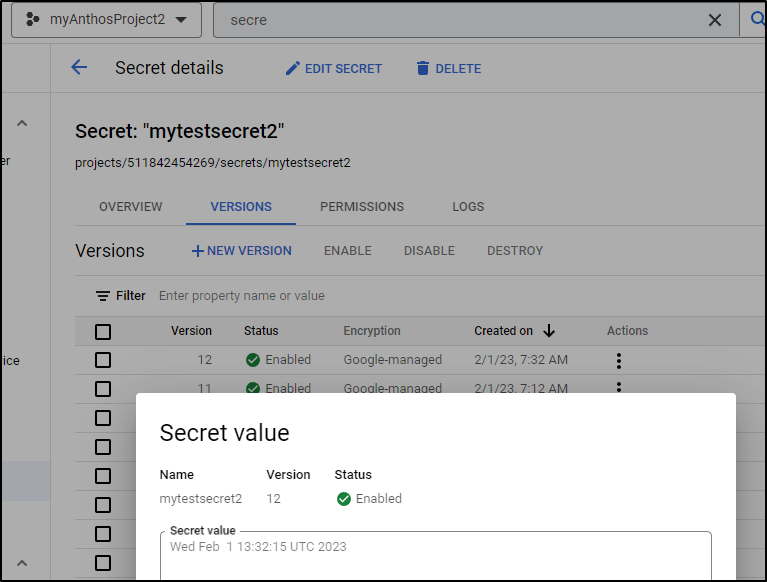
Task: Click NEW VERSION to add a version
Action: [x=242, y=251]
